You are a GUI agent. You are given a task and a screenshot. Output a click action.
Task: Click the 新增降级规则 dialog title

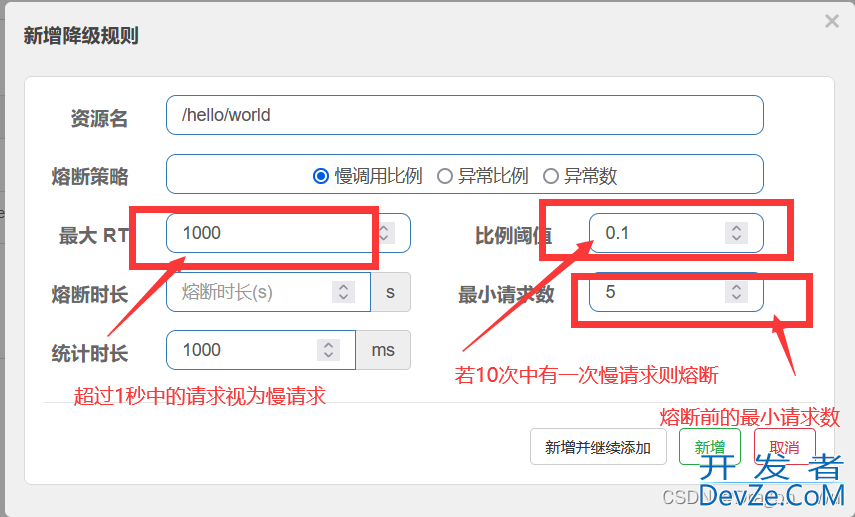pyautogui.click(x=81, y=35)
